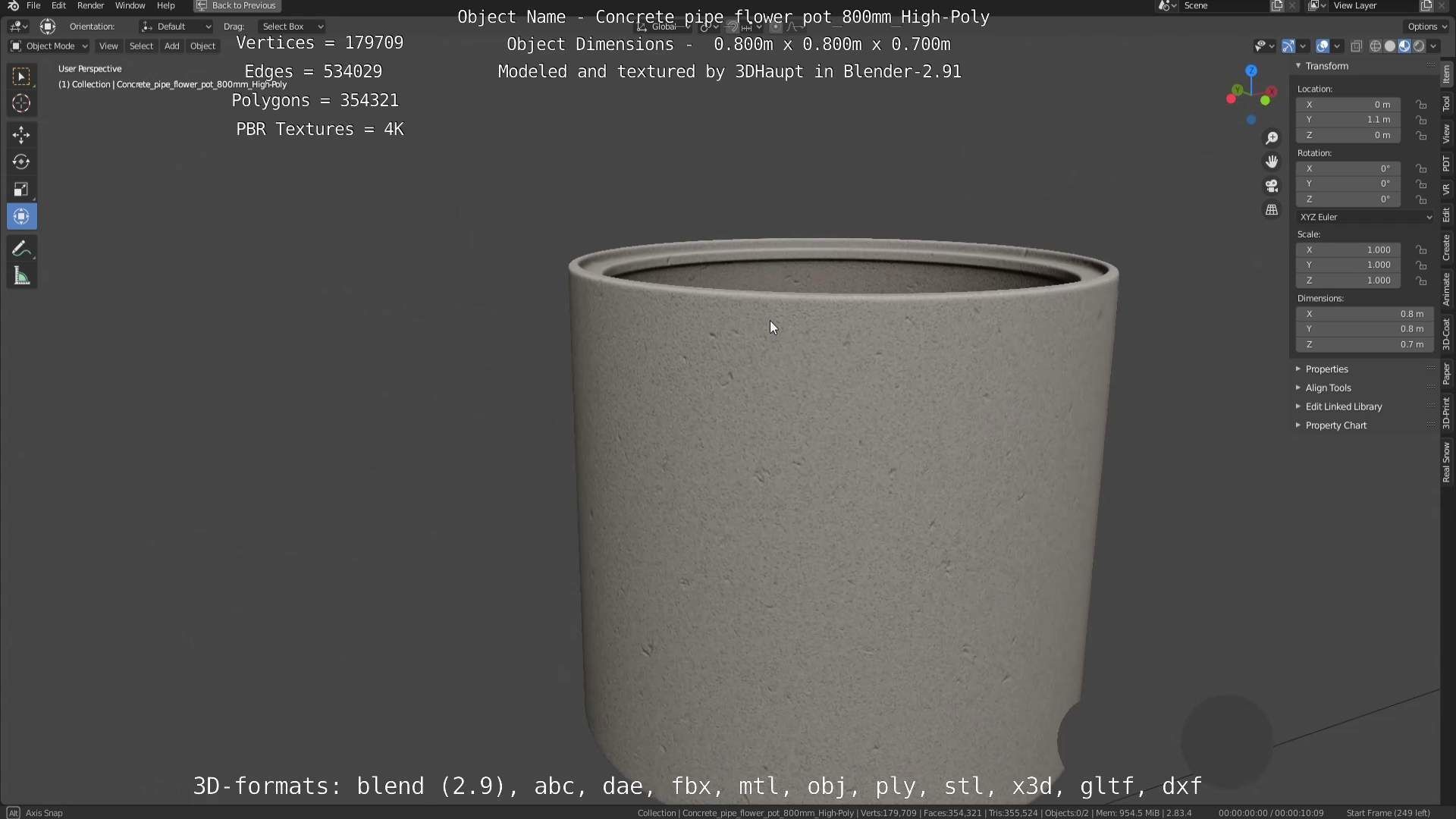Open the Add menu in viewport header
1456x819 pixels.
click(x=171, y=46)
